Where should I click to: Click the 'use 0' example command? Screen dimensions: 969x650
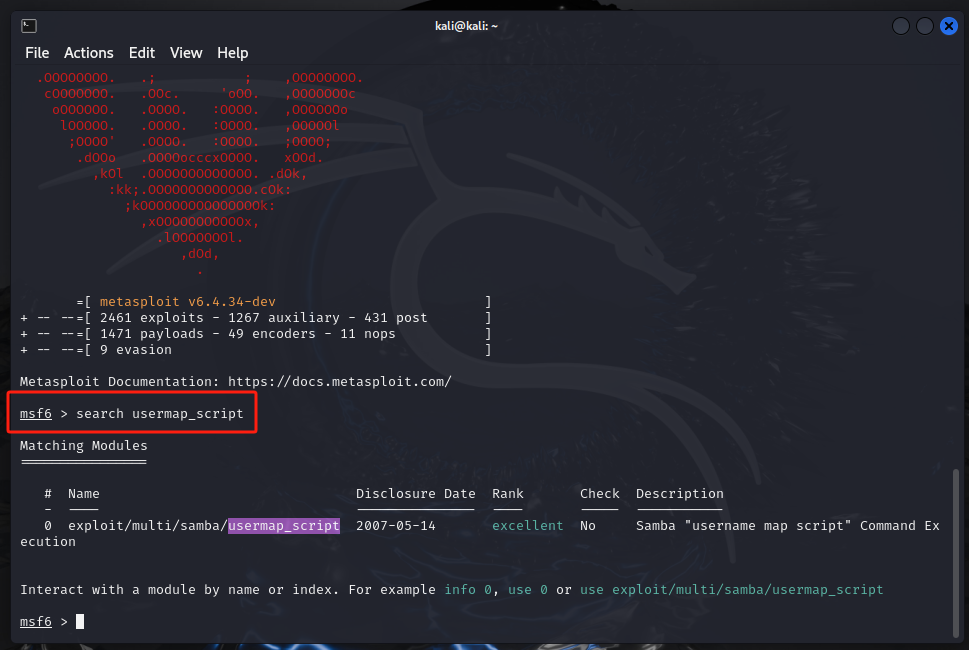(x=528, y=590)
